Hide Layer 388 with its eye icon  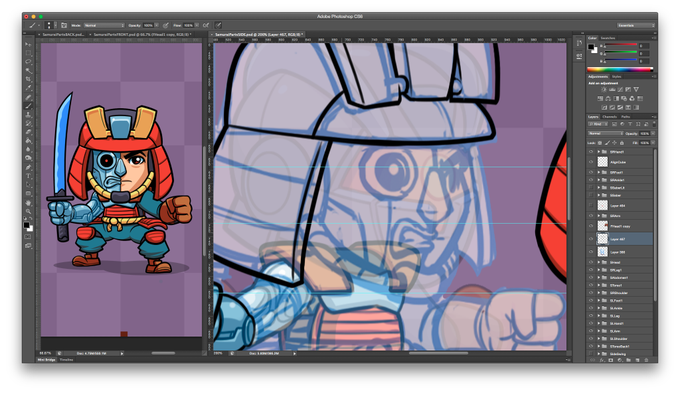coord(591,252)
